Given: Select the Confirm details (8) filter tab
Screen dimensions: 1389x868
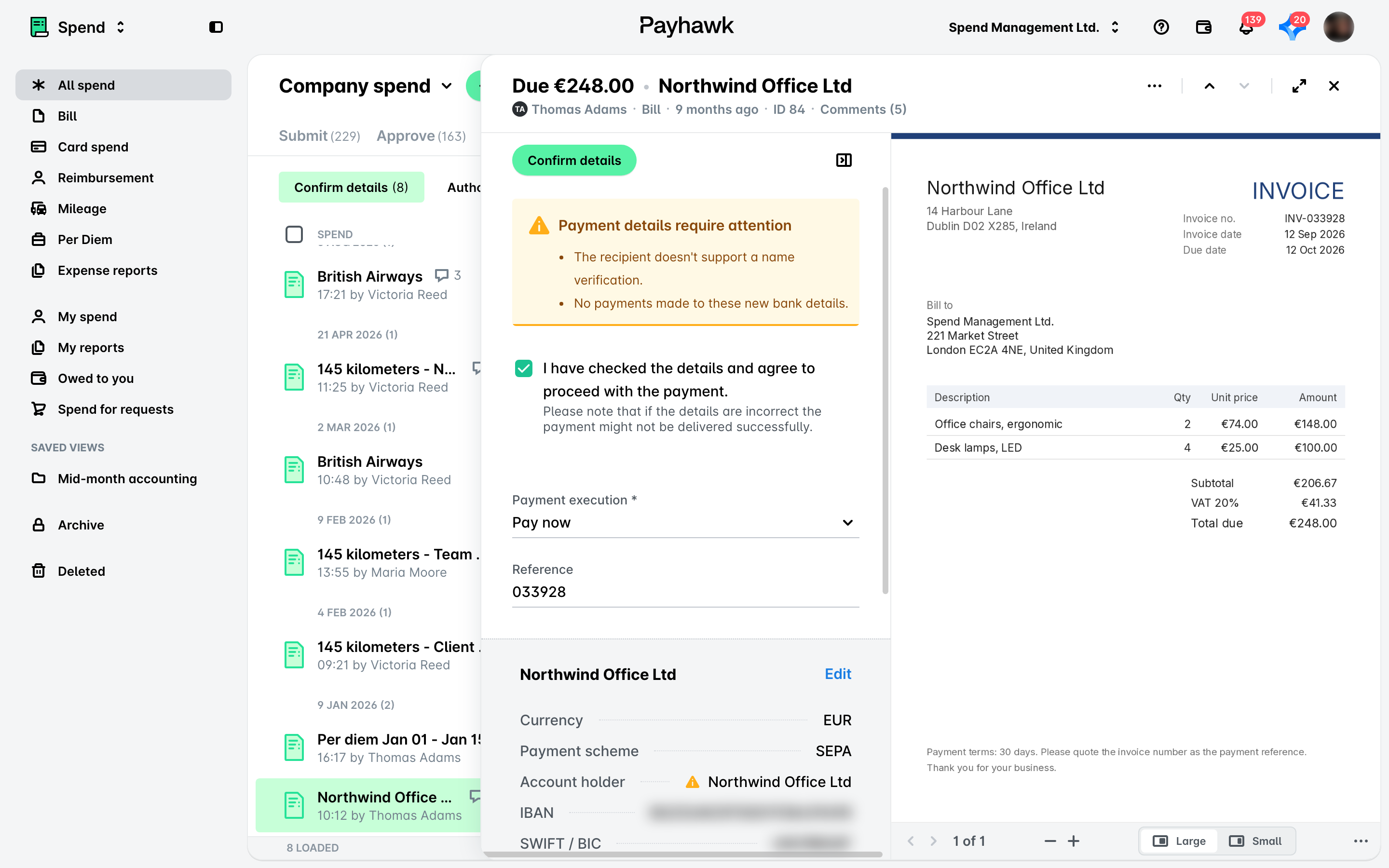Looking at the screenshot, I should coord(351,187).
